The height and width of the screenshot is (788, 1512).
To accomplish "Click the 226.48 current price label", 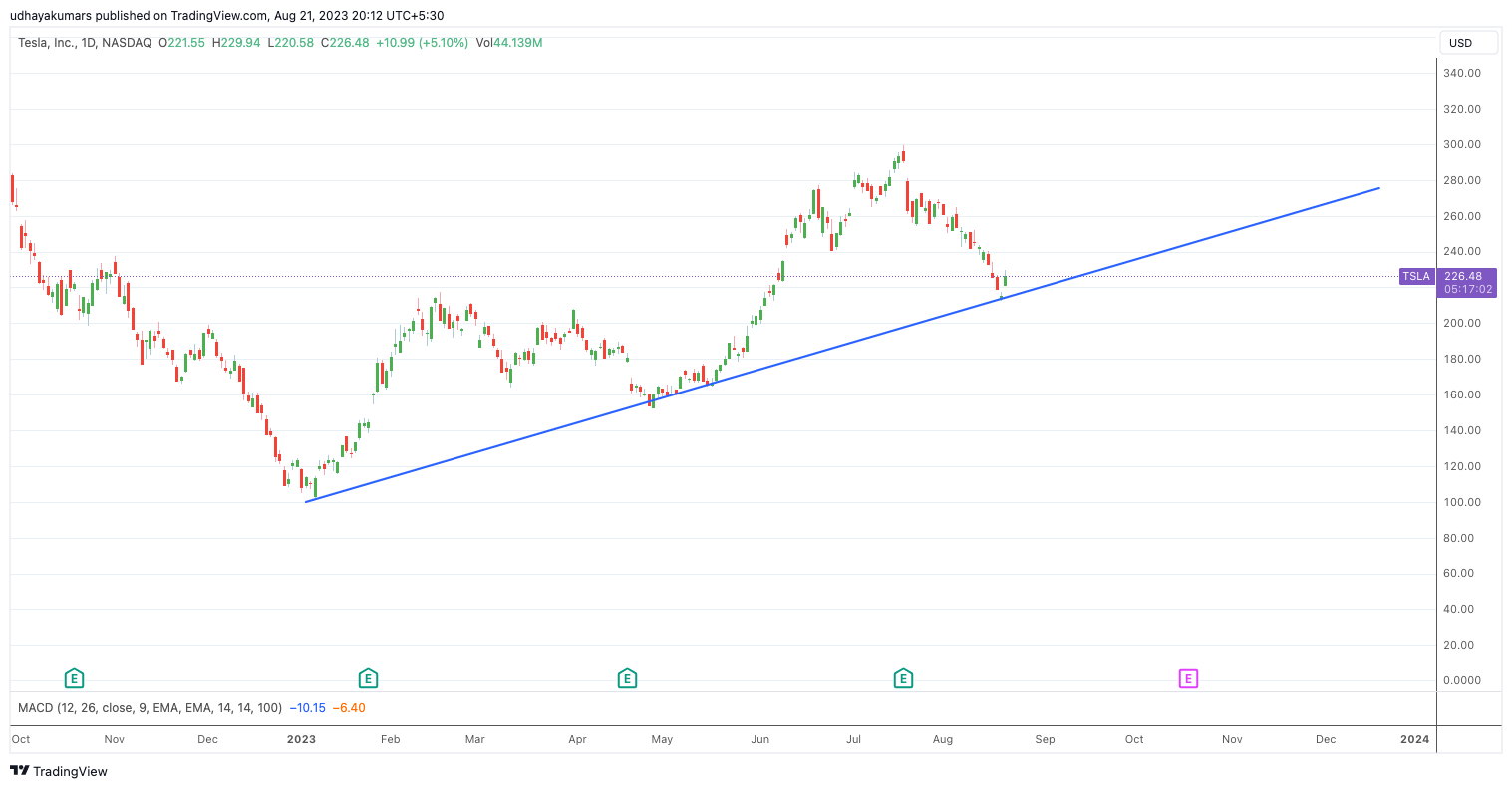I will pyautogui.click(x=1462, y=276).
